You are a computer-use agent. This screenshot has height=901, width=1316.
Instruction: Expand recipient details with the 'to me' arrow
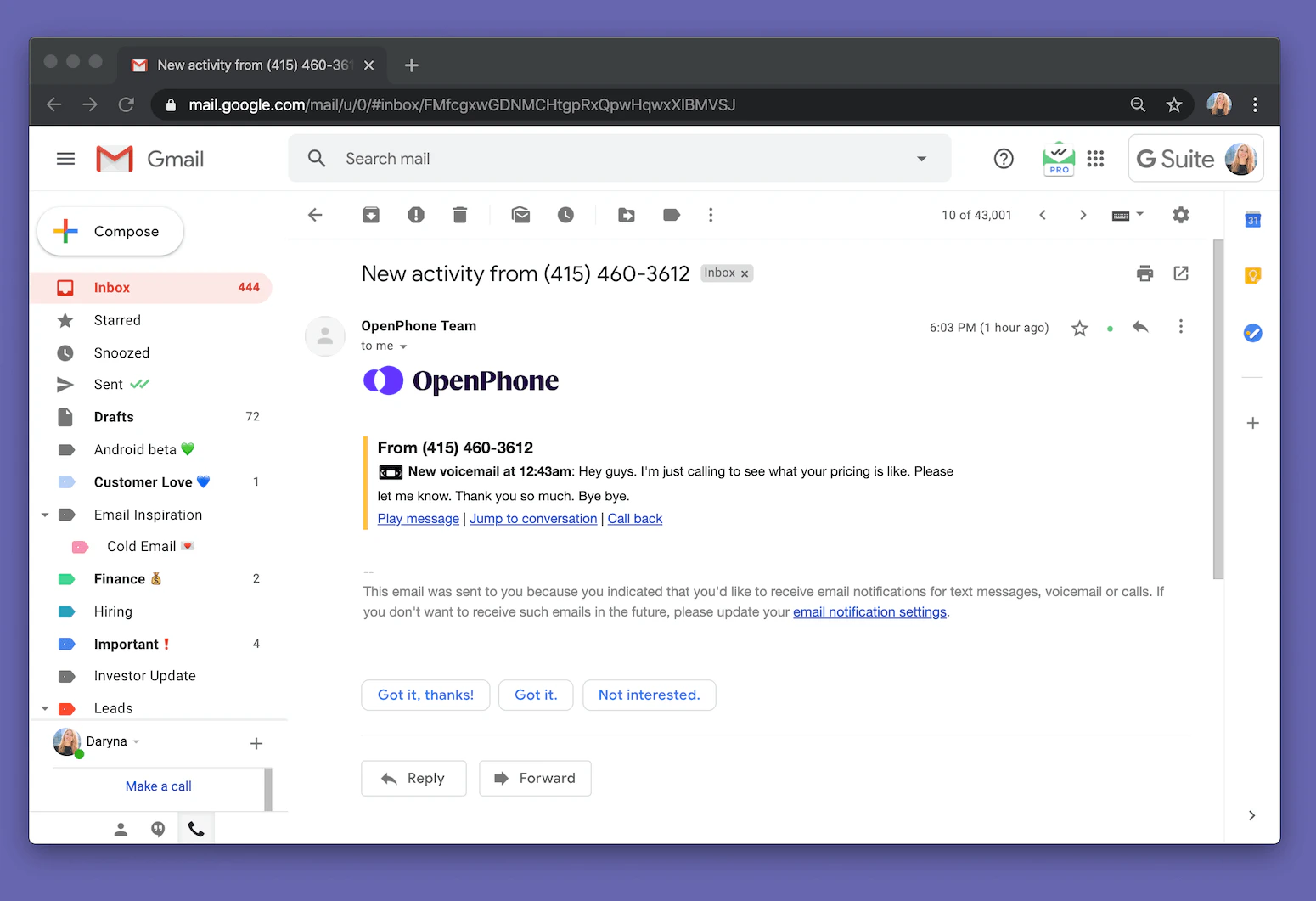click(404, 346)
